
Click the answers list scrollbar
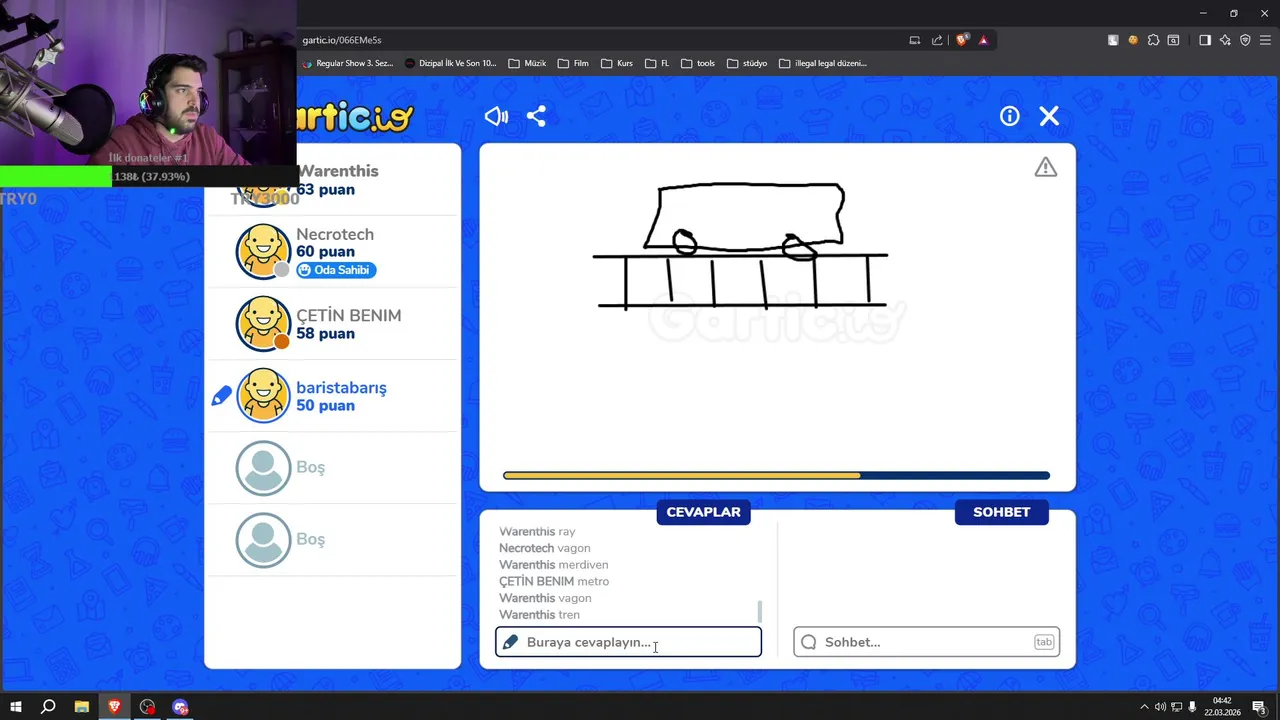click(759, 610)
